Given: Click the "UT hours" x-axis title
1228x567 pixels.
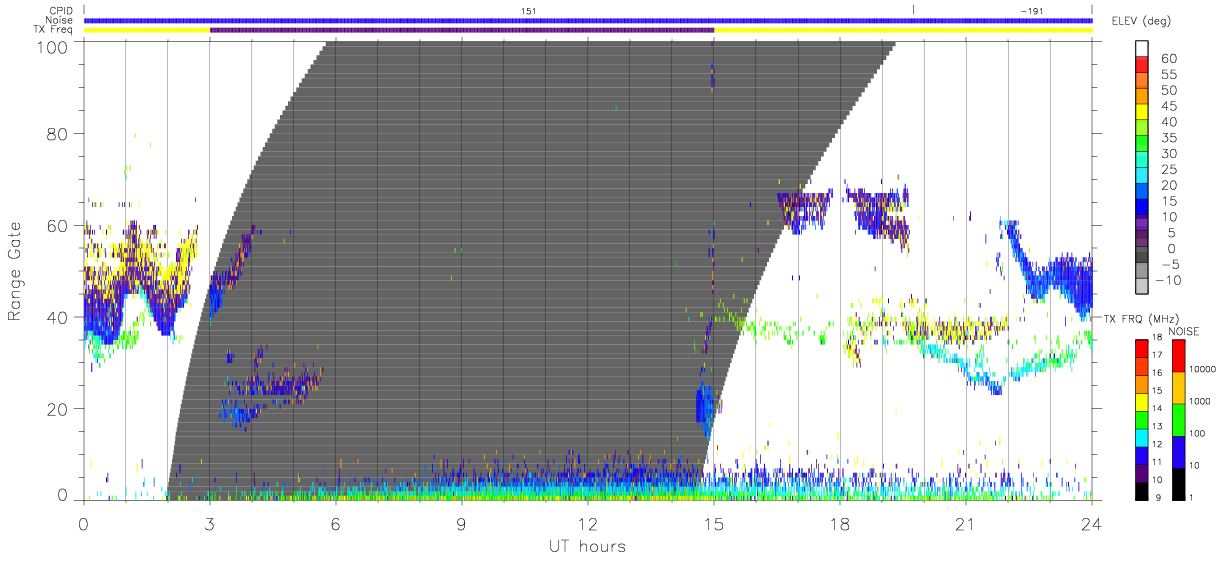Looking at the screenshot, I should (x=586, y=546).
